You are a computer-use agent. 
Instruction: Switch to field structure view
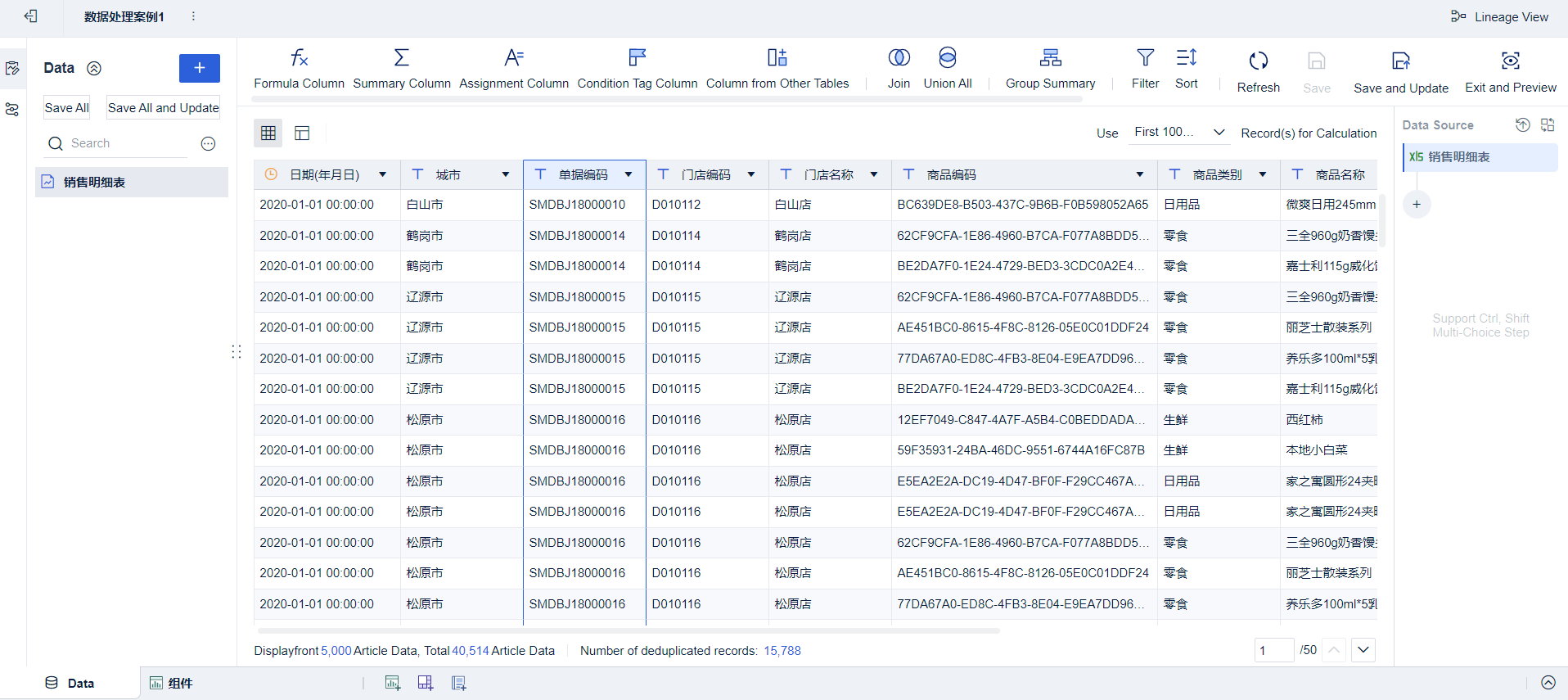point(302,133)
